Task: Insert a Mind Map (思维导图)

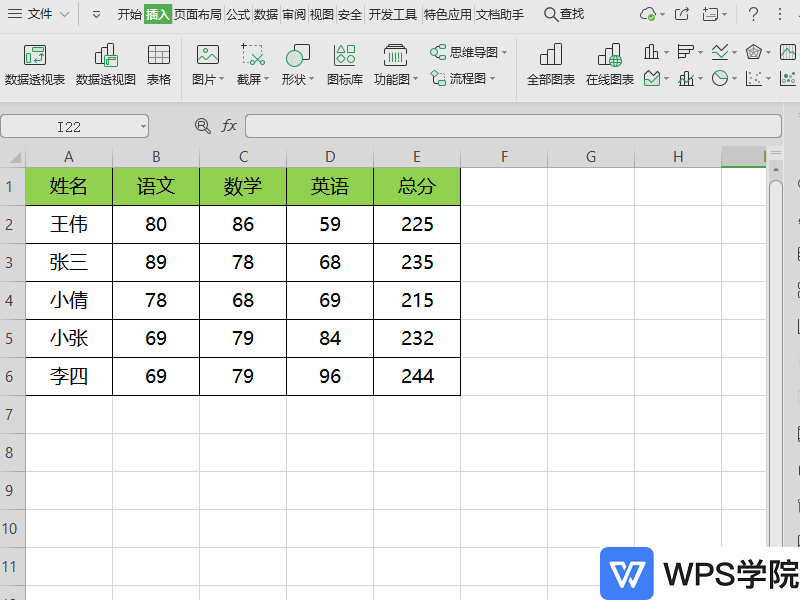Action: (466, 52)
